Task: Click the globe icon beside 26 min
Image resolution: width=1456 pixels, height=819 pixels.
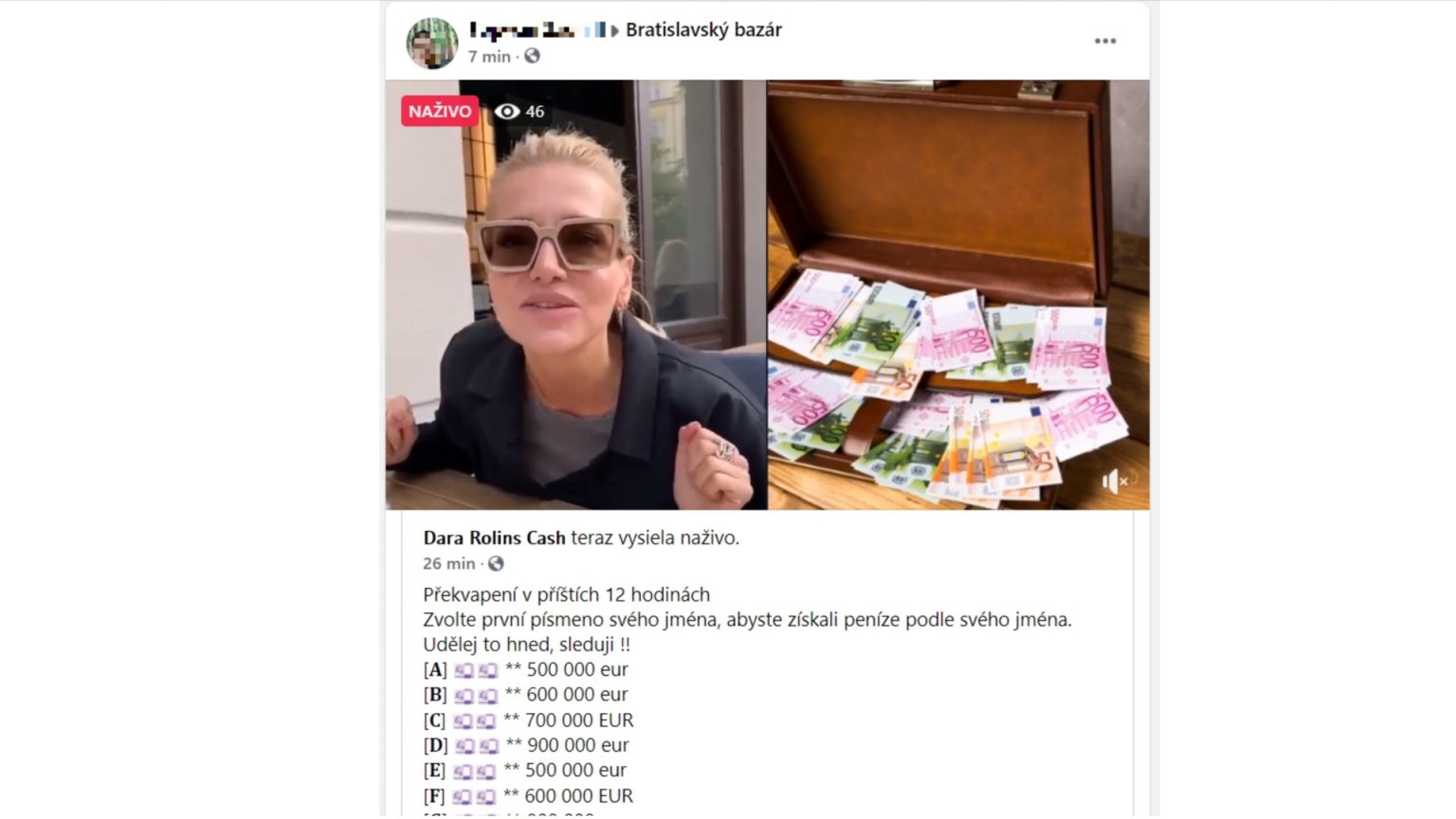Action: coord(496,564)
